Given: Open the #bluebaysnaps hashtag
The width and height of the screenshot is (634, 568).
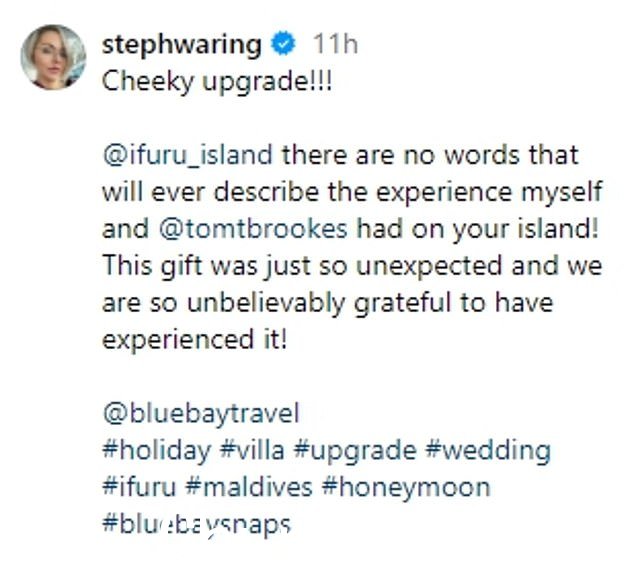Looking at the screenshot, I should 197,525.
